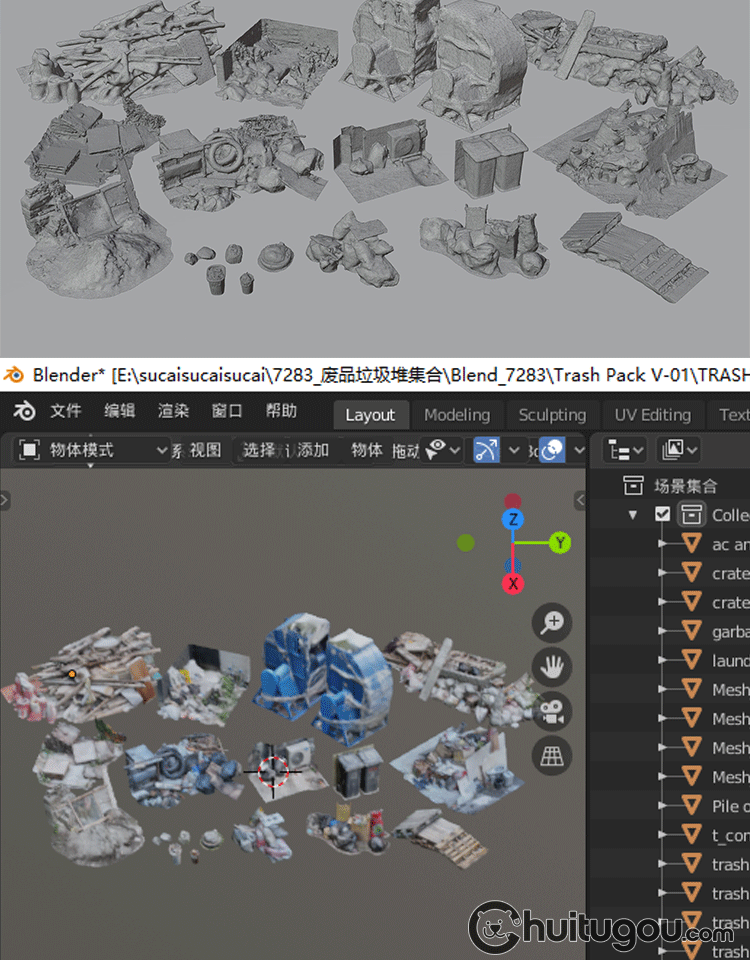Click the mesh icon of 'laund' row
The height and width of the screenshot is (960, 750).
coord(691,660)
